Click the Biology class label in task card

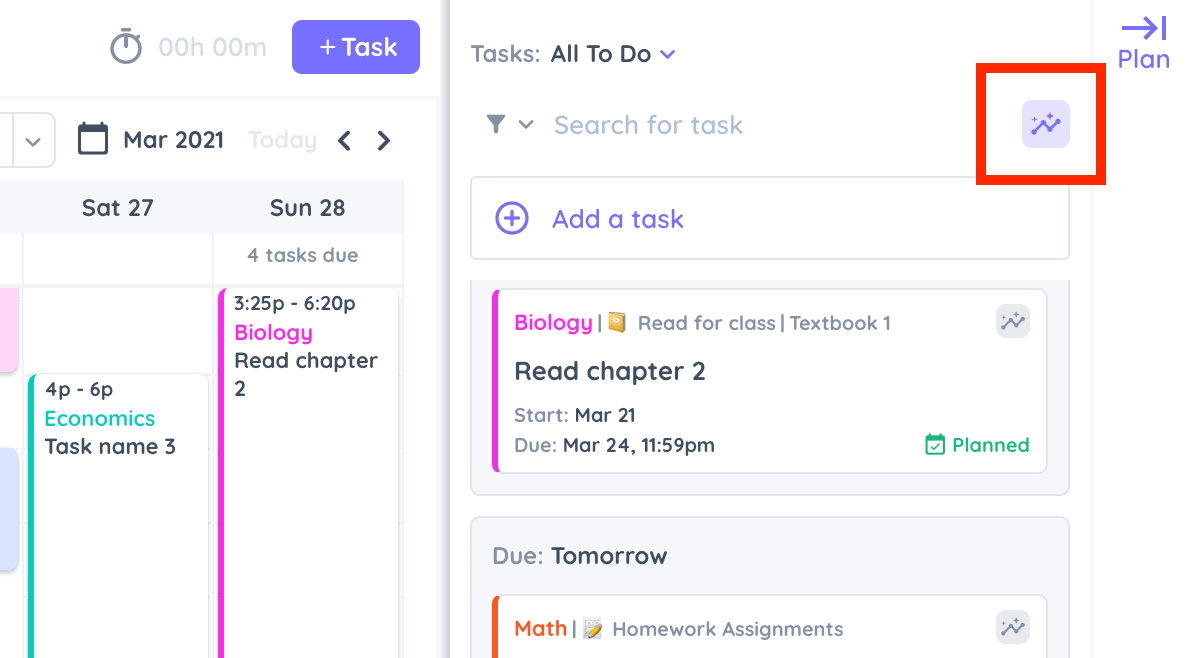tap(553, 323)
